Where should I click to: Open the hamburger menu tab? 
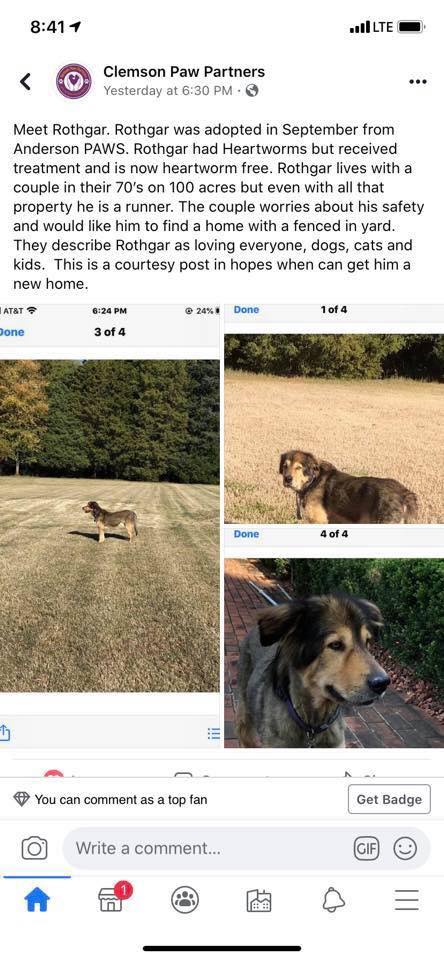pos(407,900)
